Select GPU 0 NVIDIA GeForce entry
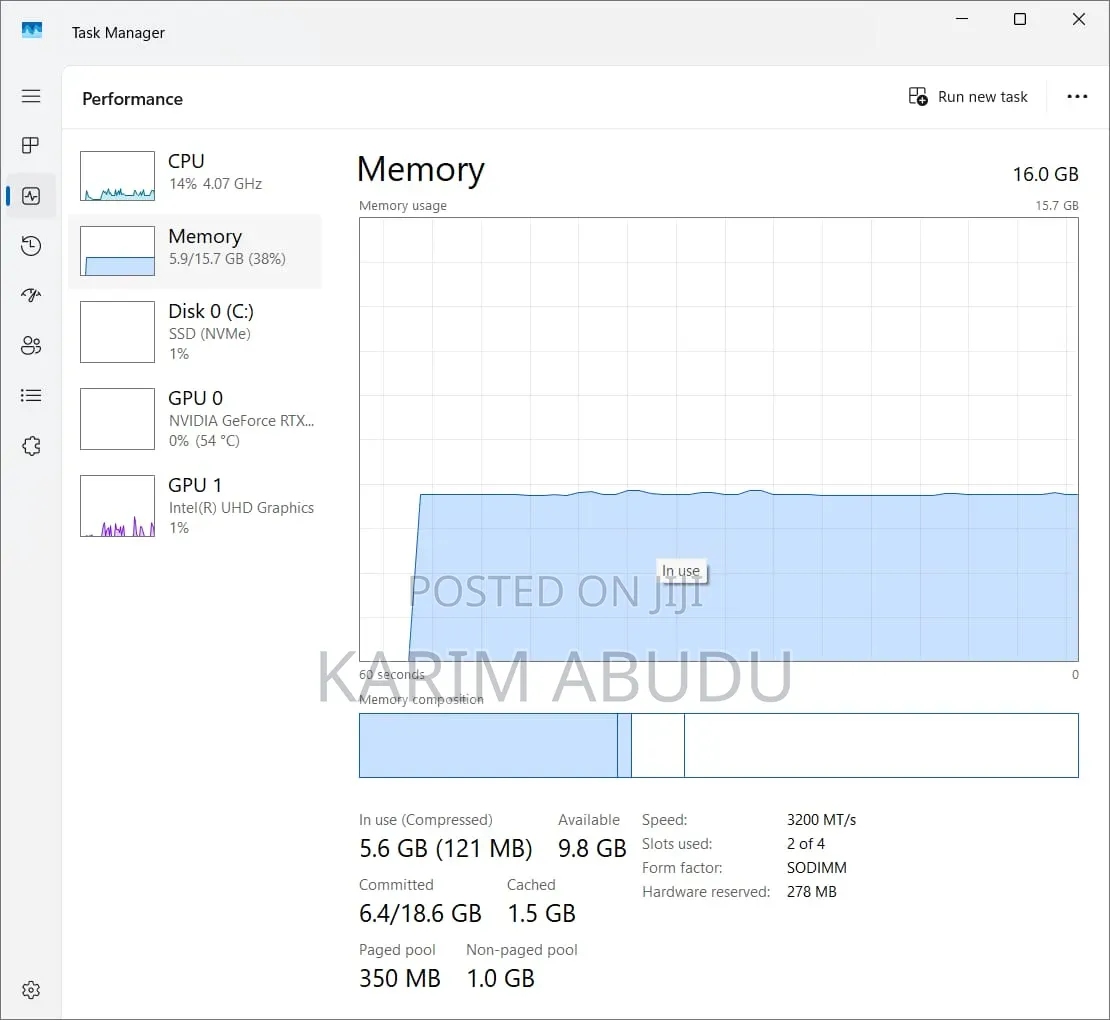The image size is (1110, 1020). click(195, 418)
